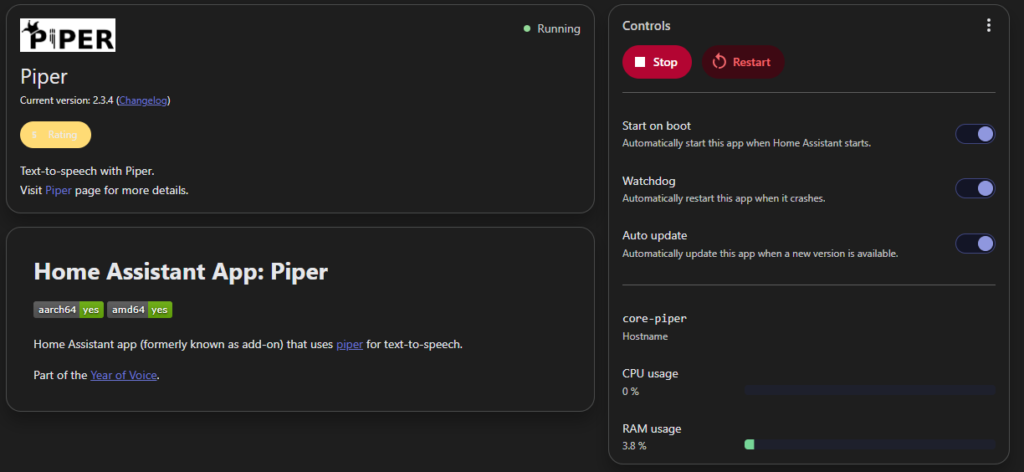Disable the Watchdog switch

pyautogui.click(x=975, y=189)
